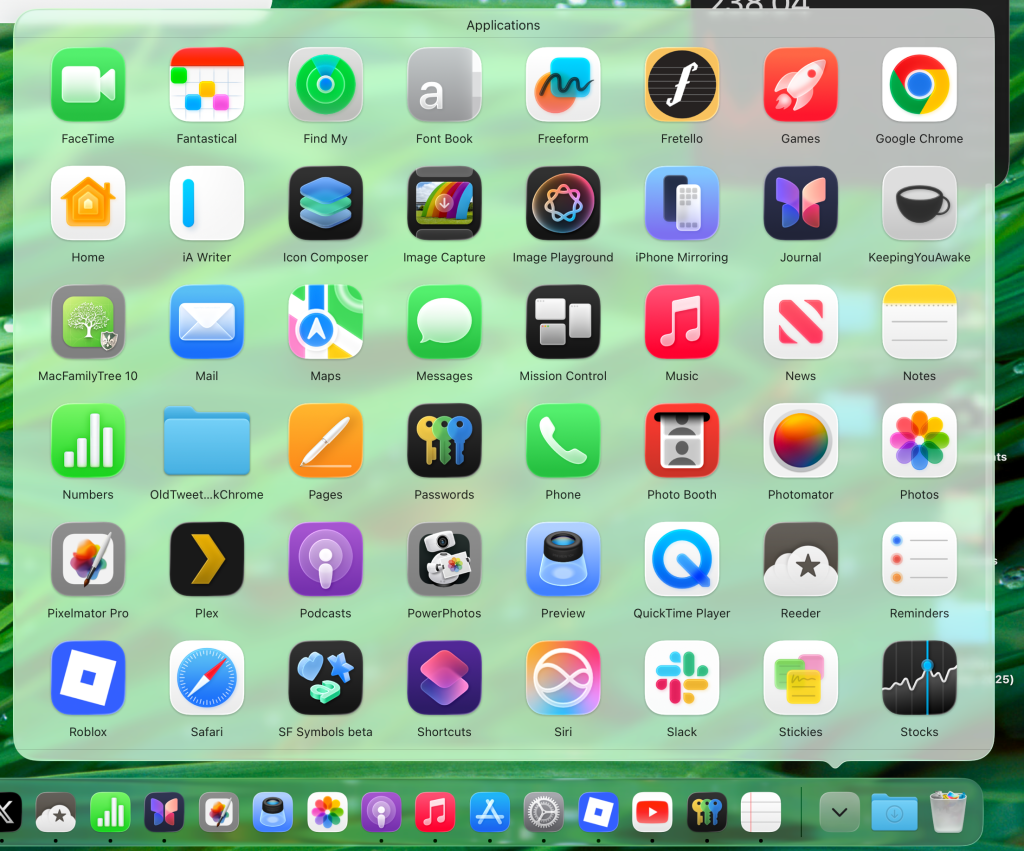This screenshot has width=1024, height=851.
Task: Open the OldTweet...kChrome folder
Action: coord(207,441)
